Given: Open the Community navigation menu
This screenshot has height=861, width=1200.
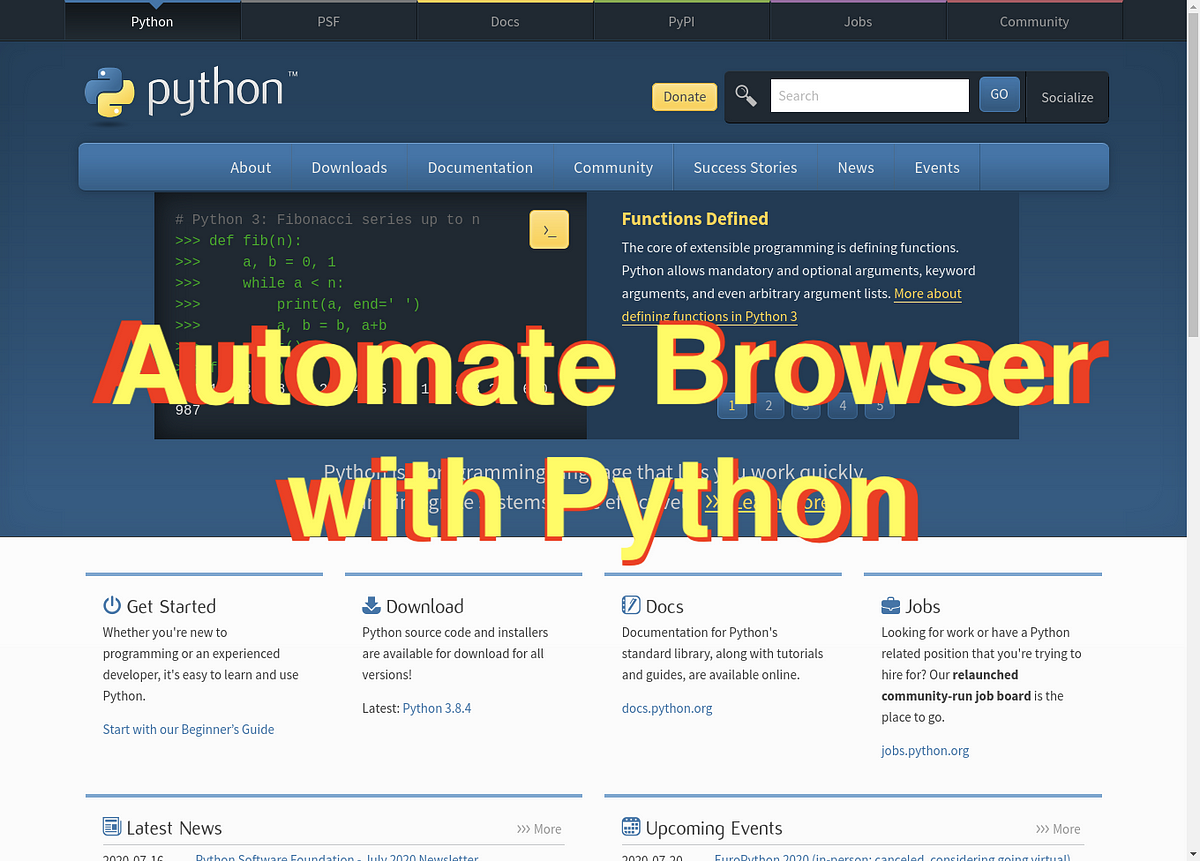Looking at the screenshot, I should [x=613, y=167].
